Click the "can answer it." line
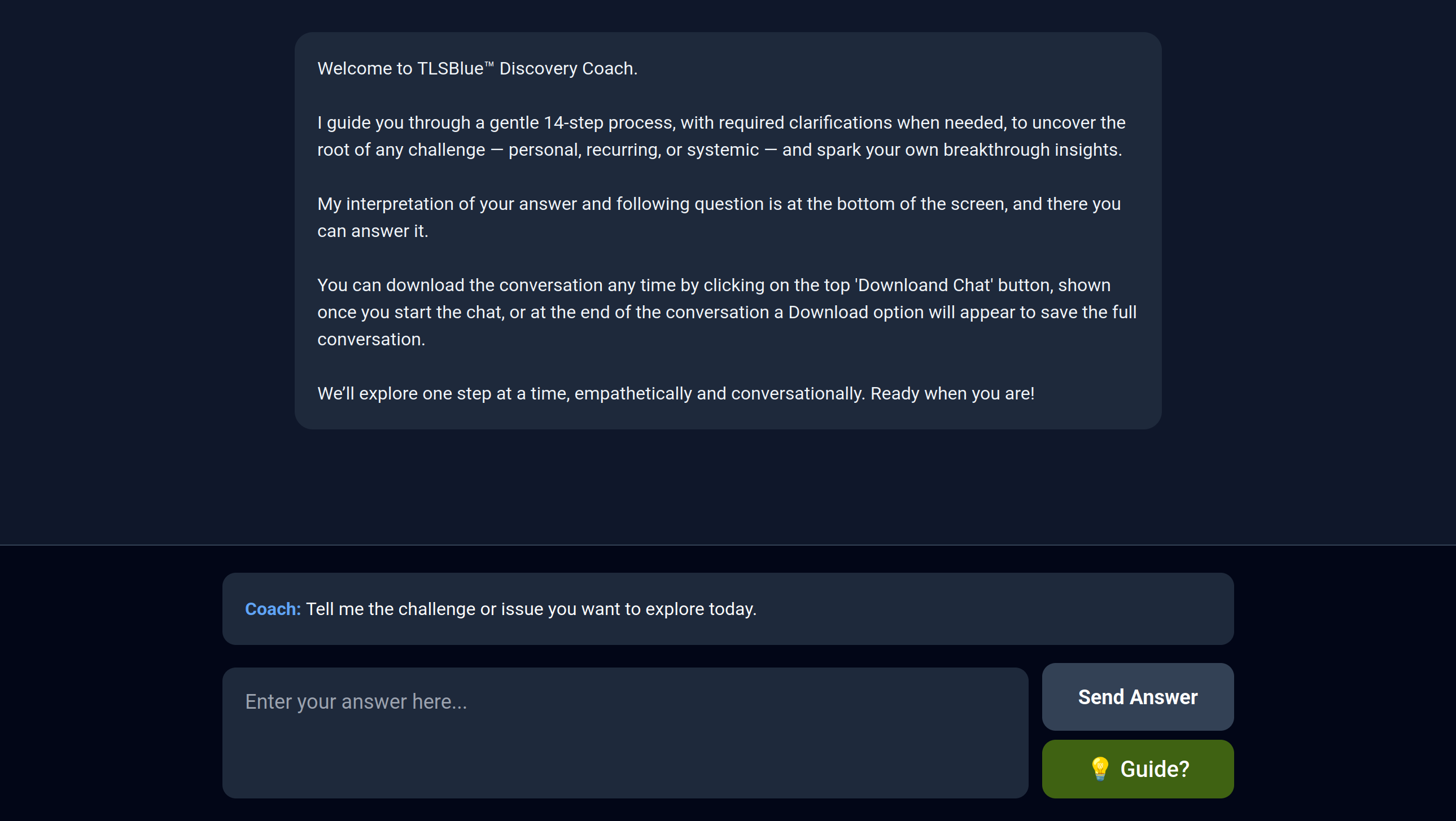This screenshot has height=821, width=1456. pyautogui.click(x=373, y=231)
